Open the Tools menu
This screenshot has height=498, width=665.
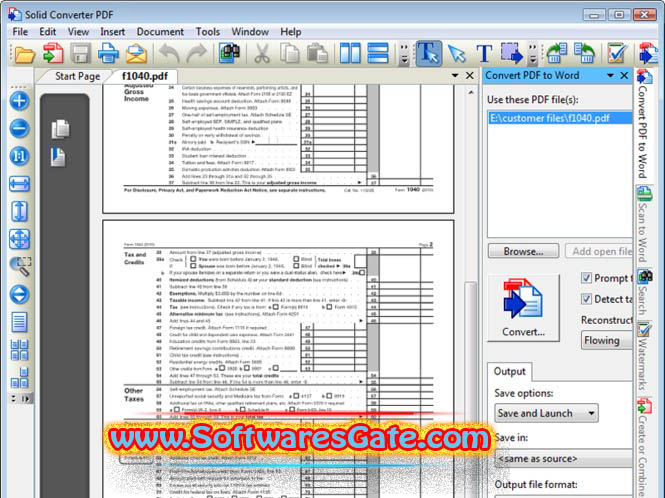208,32
